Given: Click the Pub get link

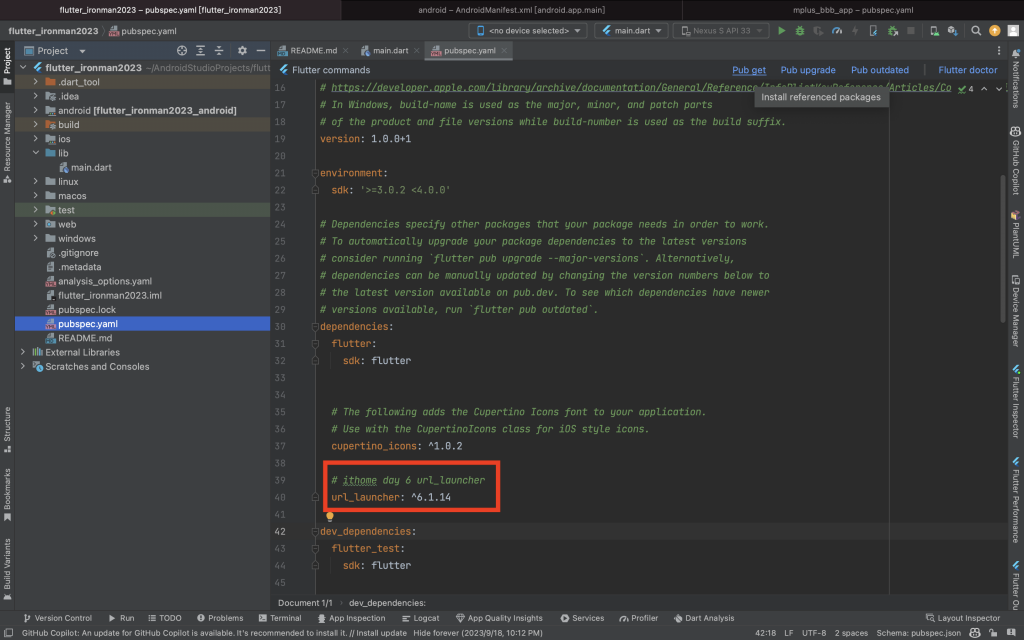Looking at the screenshot, I should [748, 70].
